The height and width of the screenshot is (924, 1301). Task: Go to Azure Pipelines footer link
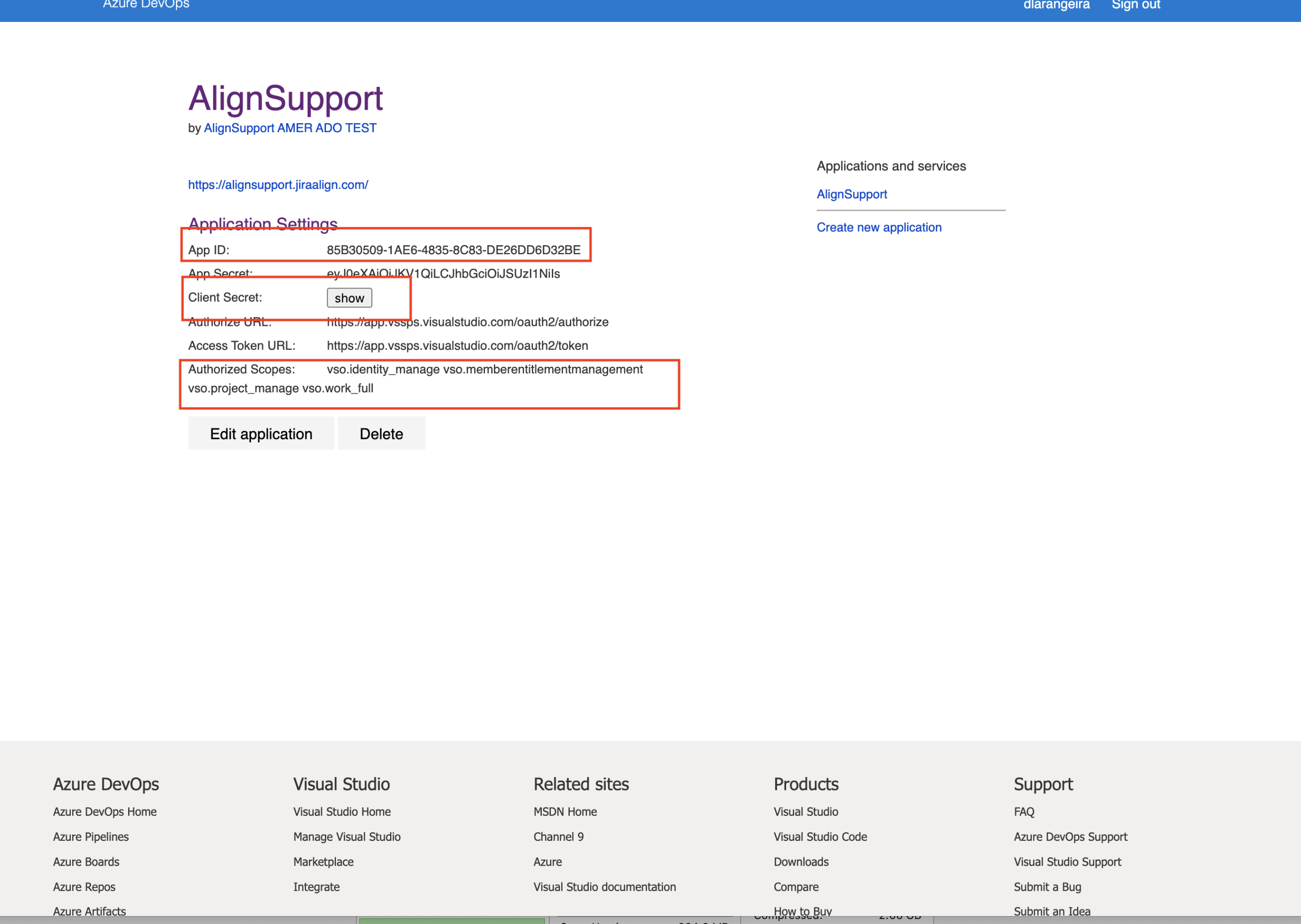pyautogui.click(x=91, y=836)
